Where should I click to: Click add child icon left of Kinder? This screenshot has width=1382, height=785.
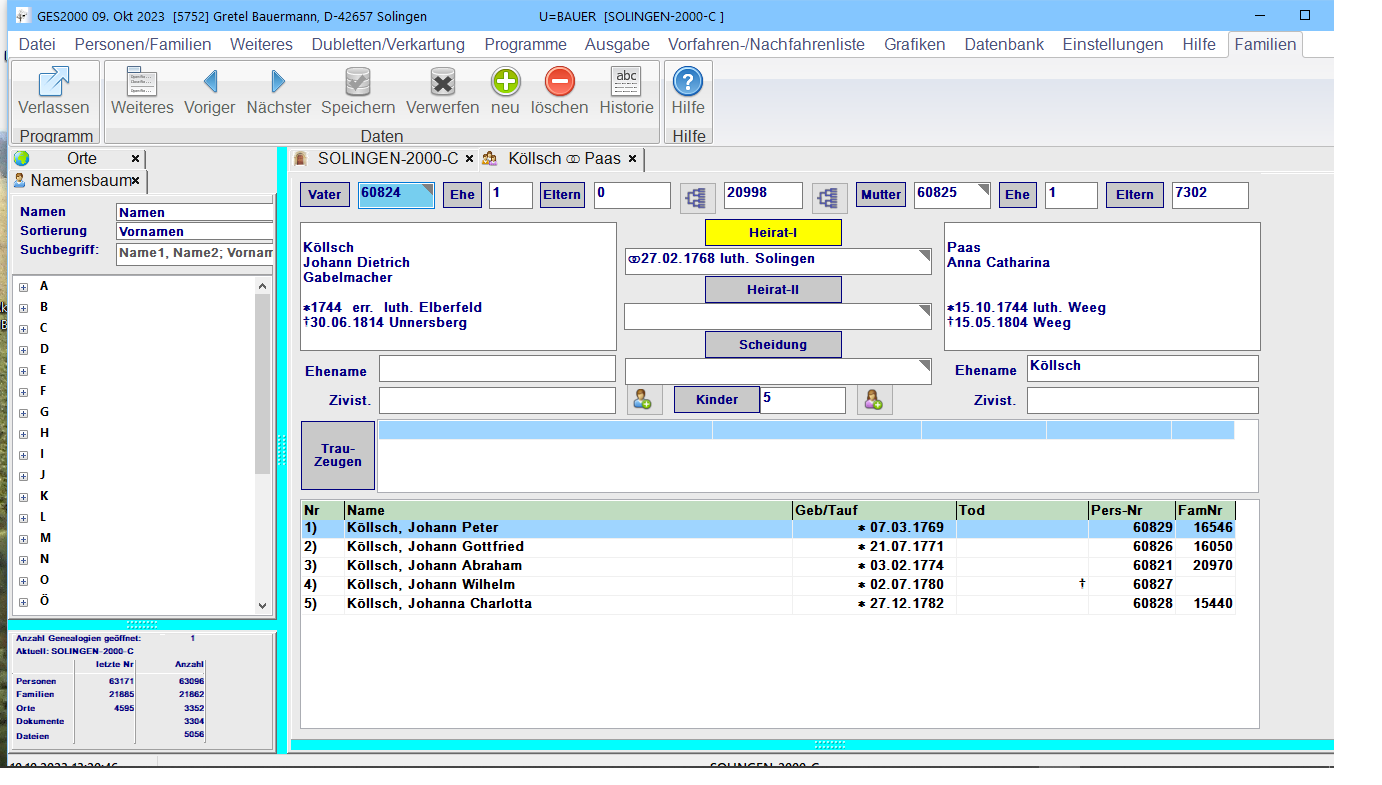(x=644, y=400)
